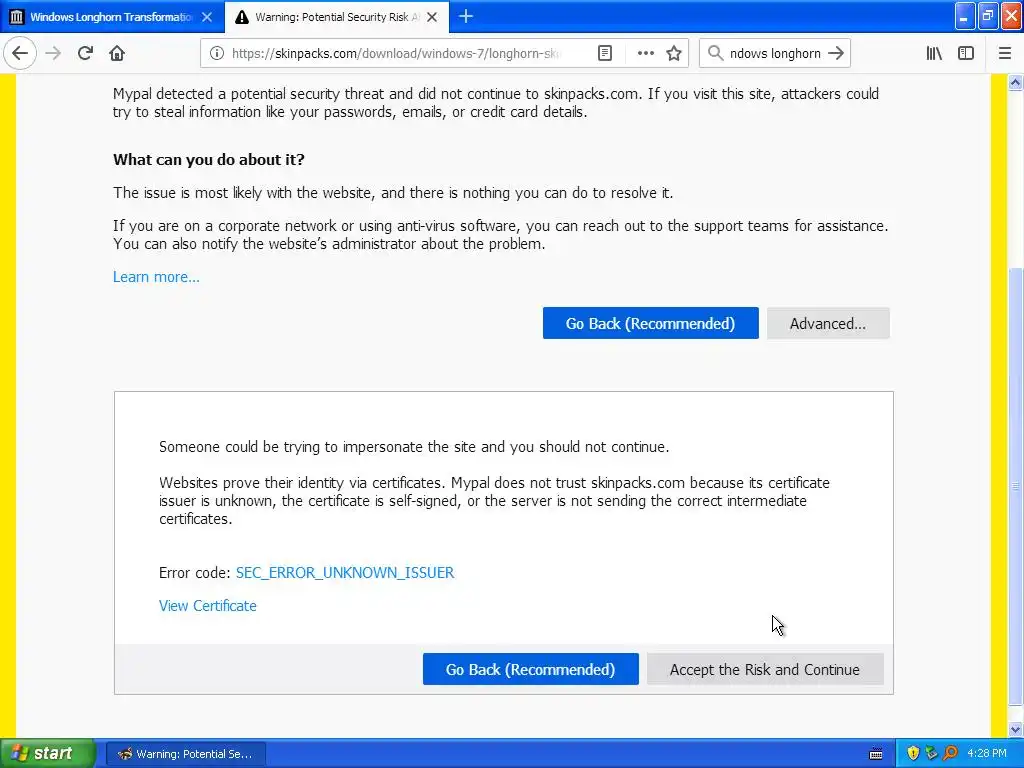This screenshot has height=768, width=1024.
Task: Click the safely remove hardware tray icon
Action: pos(932,754)
